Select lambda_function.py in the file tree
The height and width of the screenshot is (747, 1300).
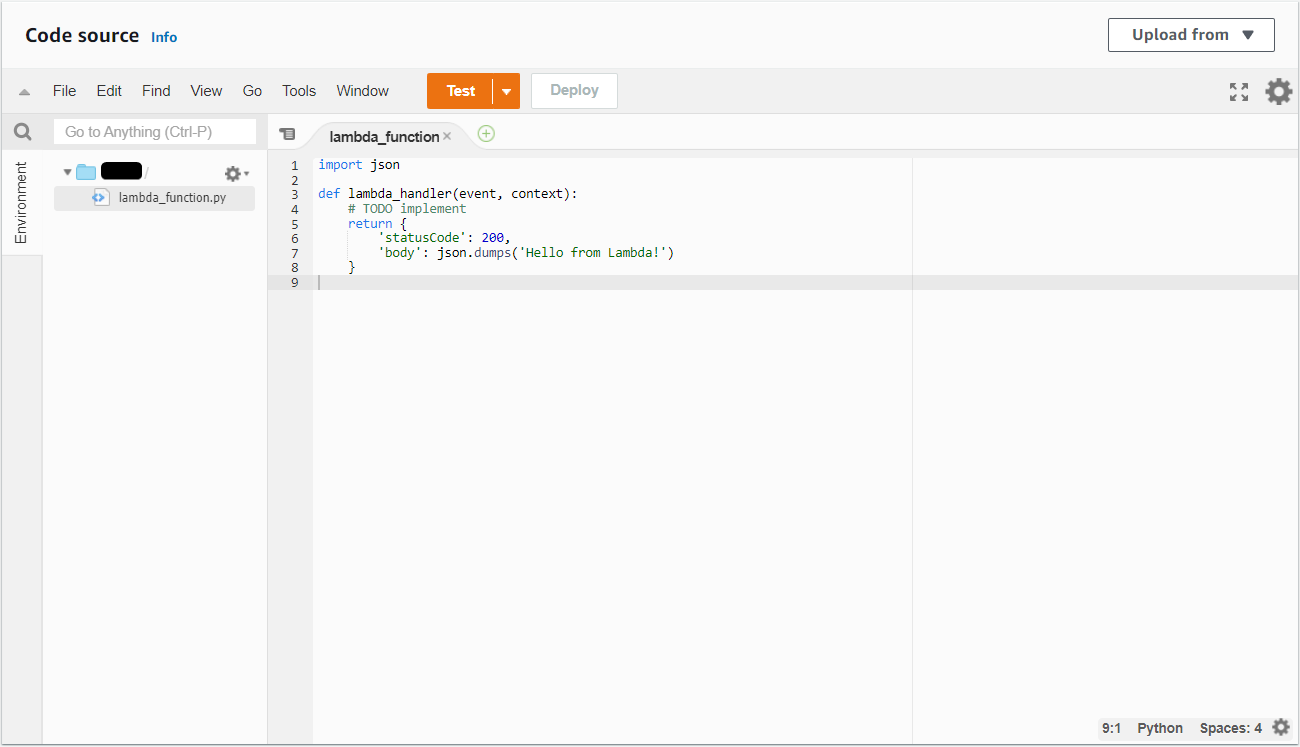click(155, 198)
